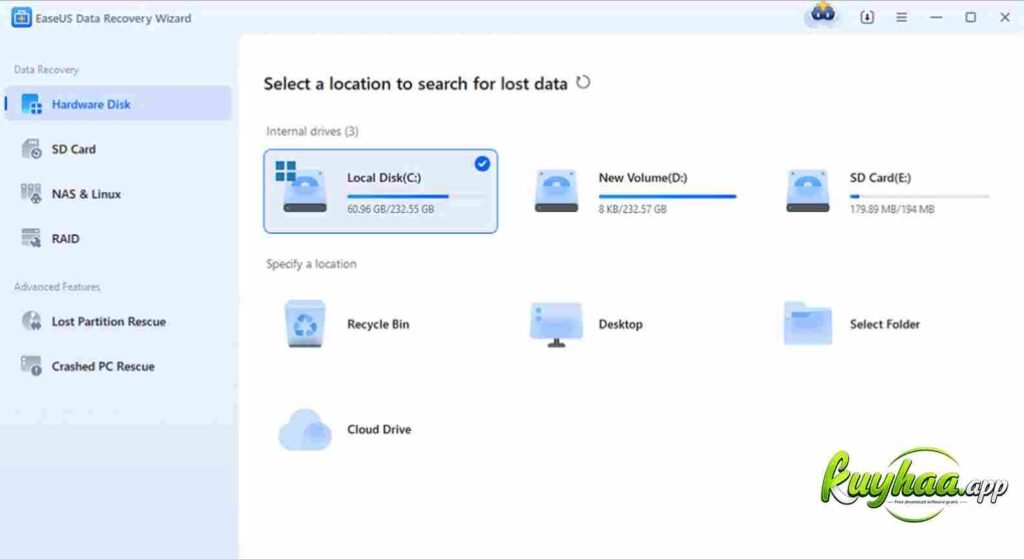Click the Cloud Drive label

[379, 430]
